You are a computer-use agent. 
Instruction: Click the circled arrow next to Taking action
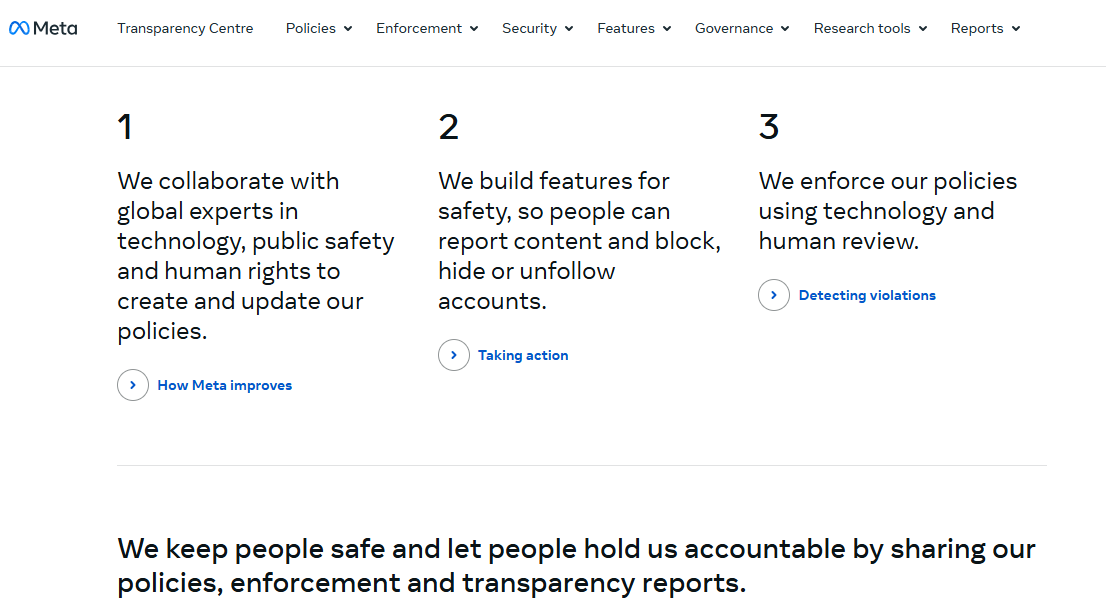pyautogui.click(x=454, y=355)
